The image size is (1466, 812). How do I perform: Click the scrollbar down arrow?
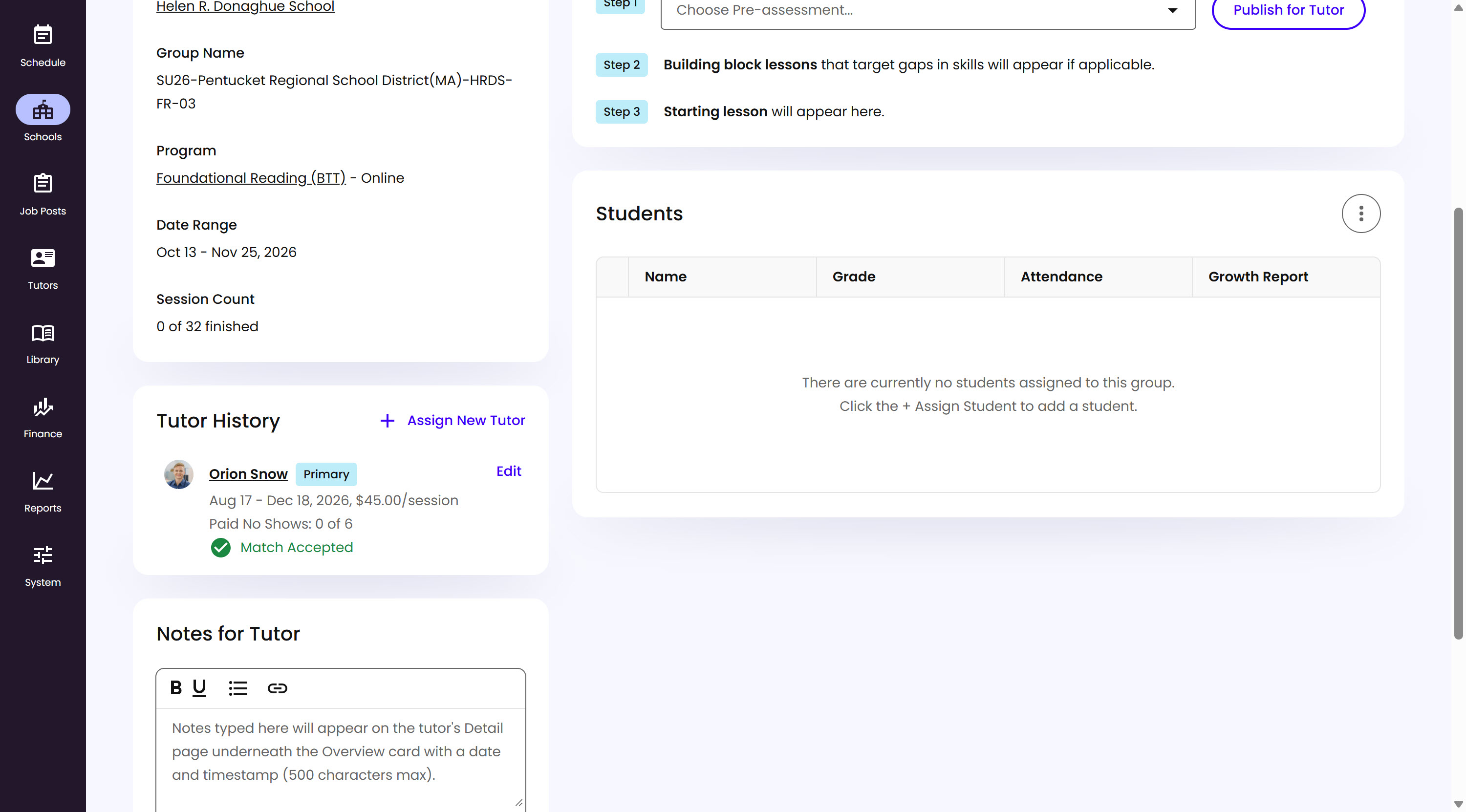[x=1458, y=804]
